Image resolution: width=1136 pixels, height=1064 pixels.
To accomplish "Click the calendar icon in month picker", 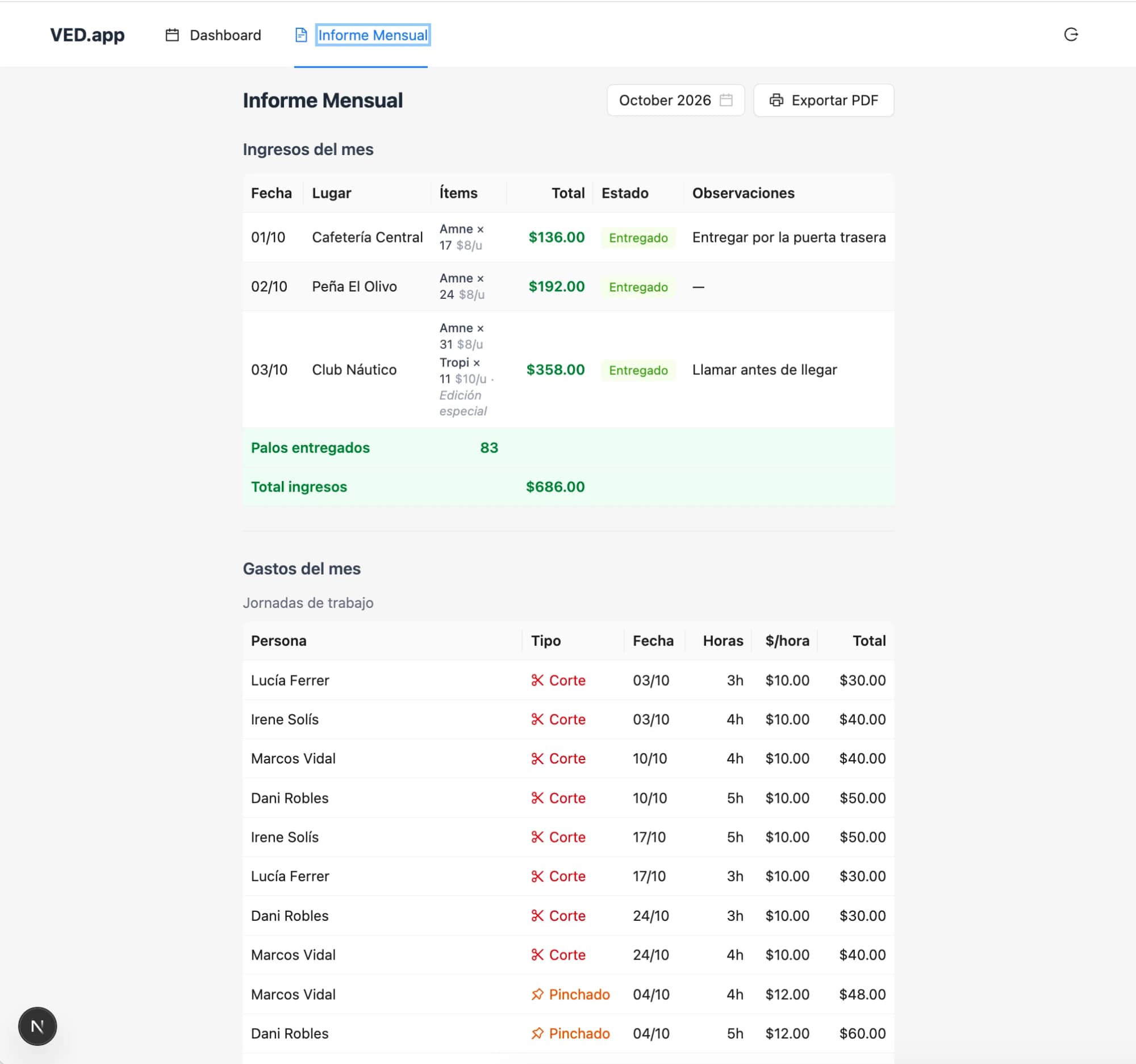I will click(726, 101).
